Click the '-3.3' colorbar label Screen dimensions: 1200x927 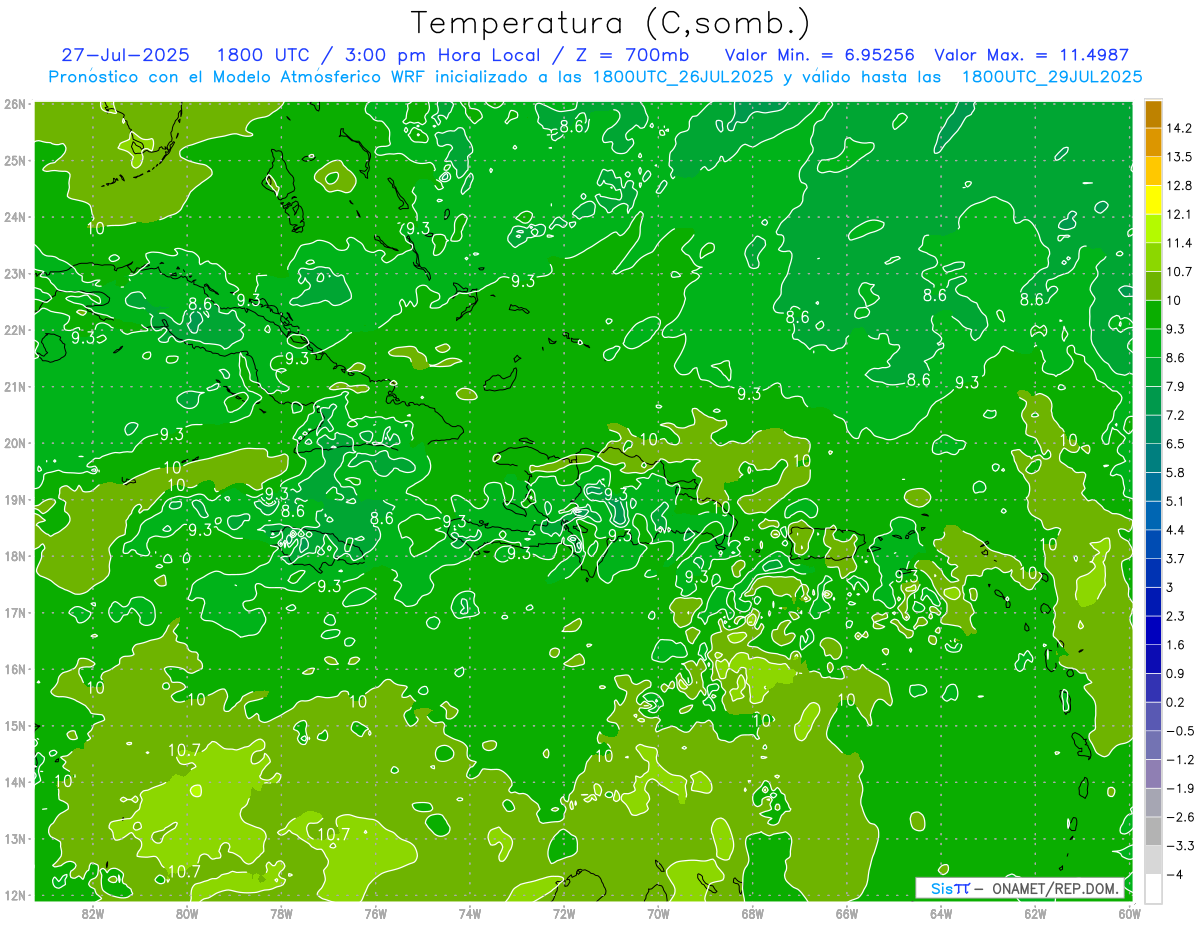[x=1179, y=846]
